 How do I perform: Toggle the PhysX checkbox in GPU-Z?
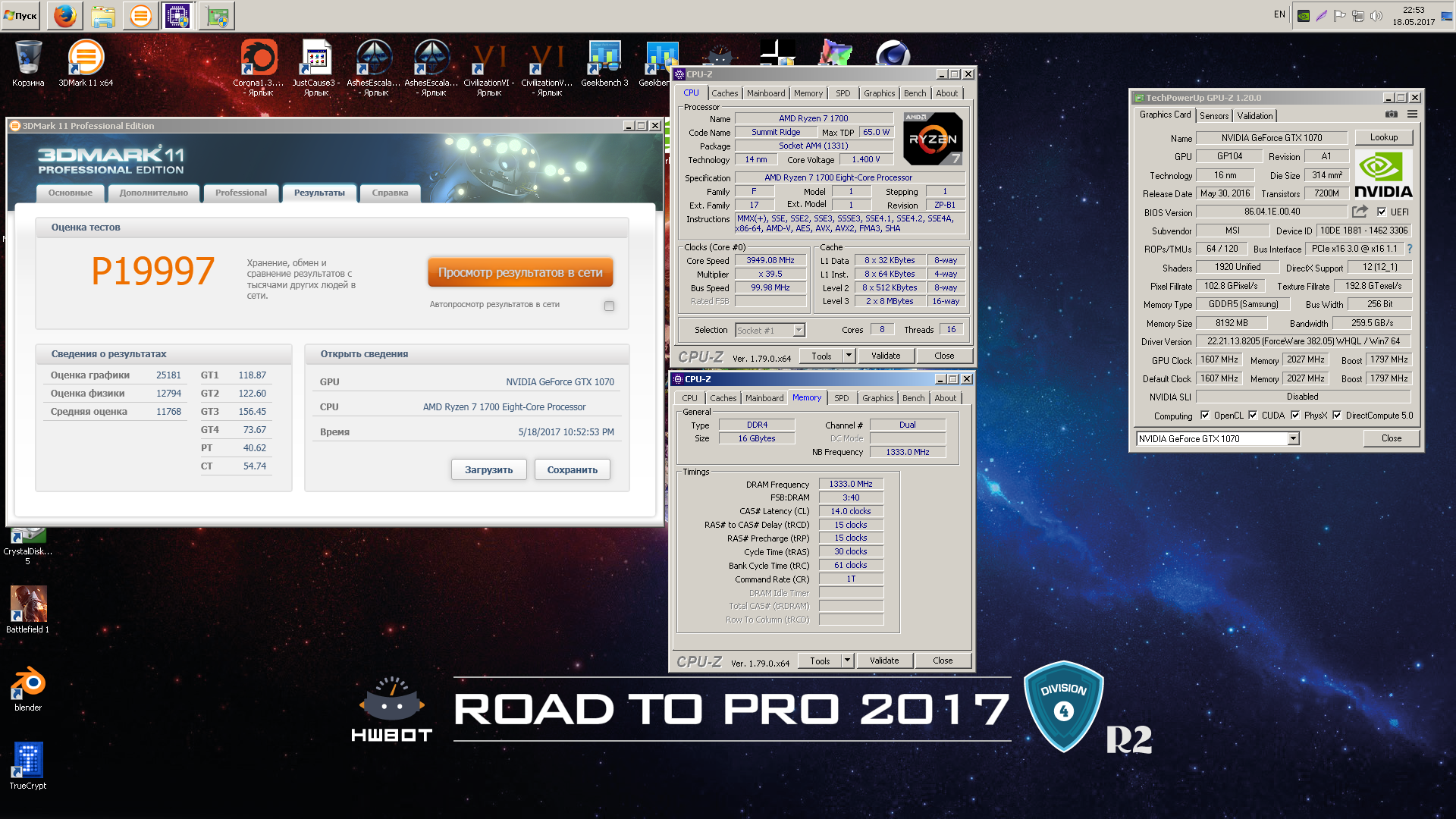coord(1295,415)
